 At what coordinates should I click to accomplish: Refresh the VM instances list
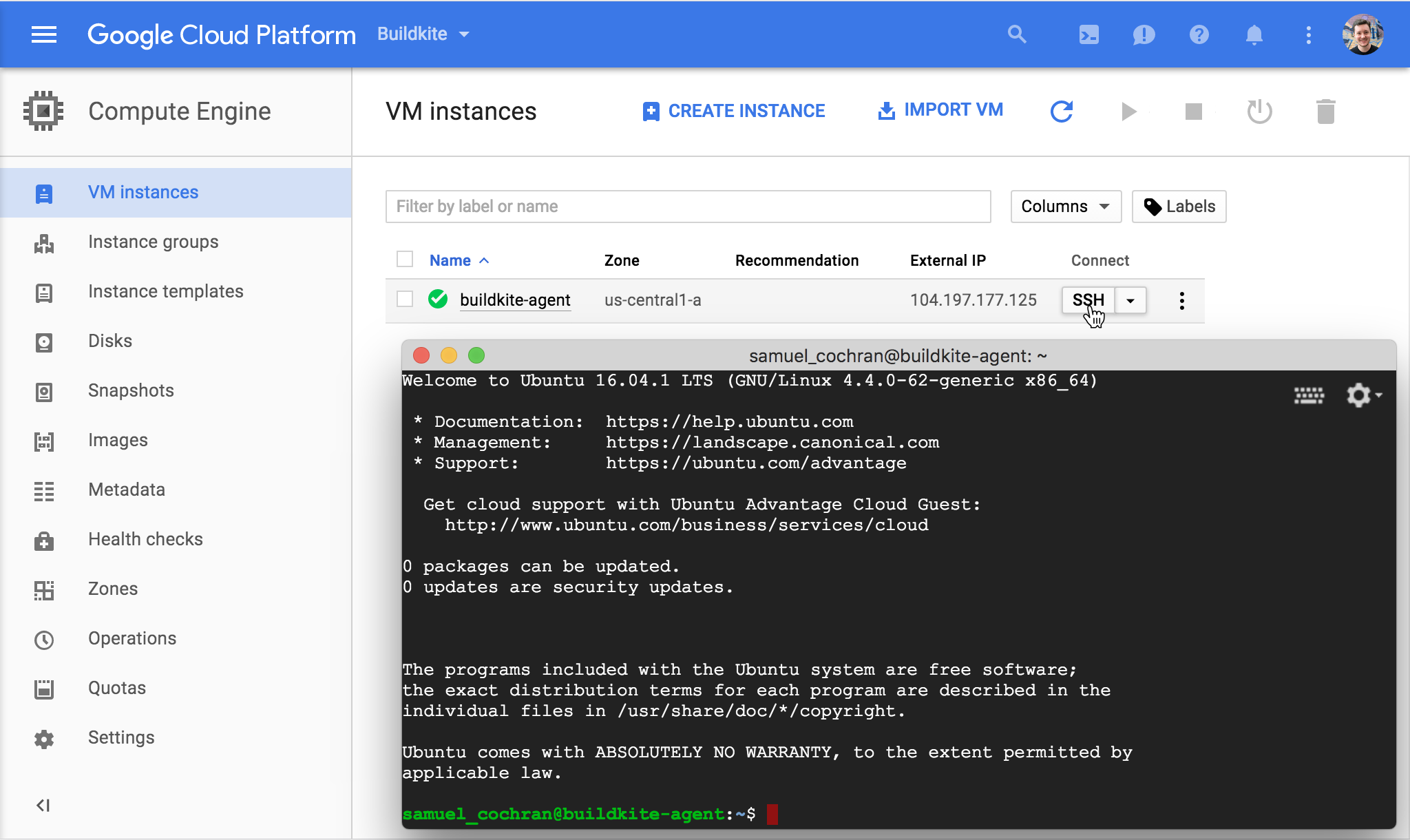[1062, 111]
